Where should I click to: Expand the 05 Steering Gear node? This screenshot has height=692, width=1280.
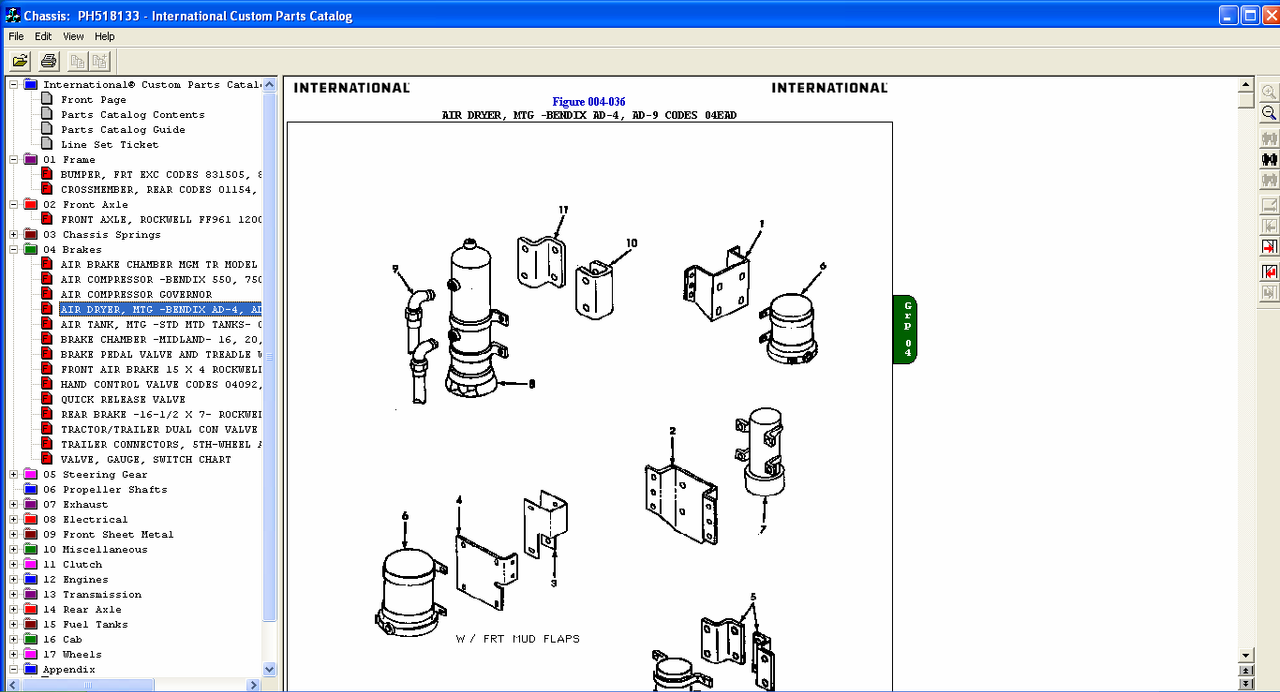point(14,475)
